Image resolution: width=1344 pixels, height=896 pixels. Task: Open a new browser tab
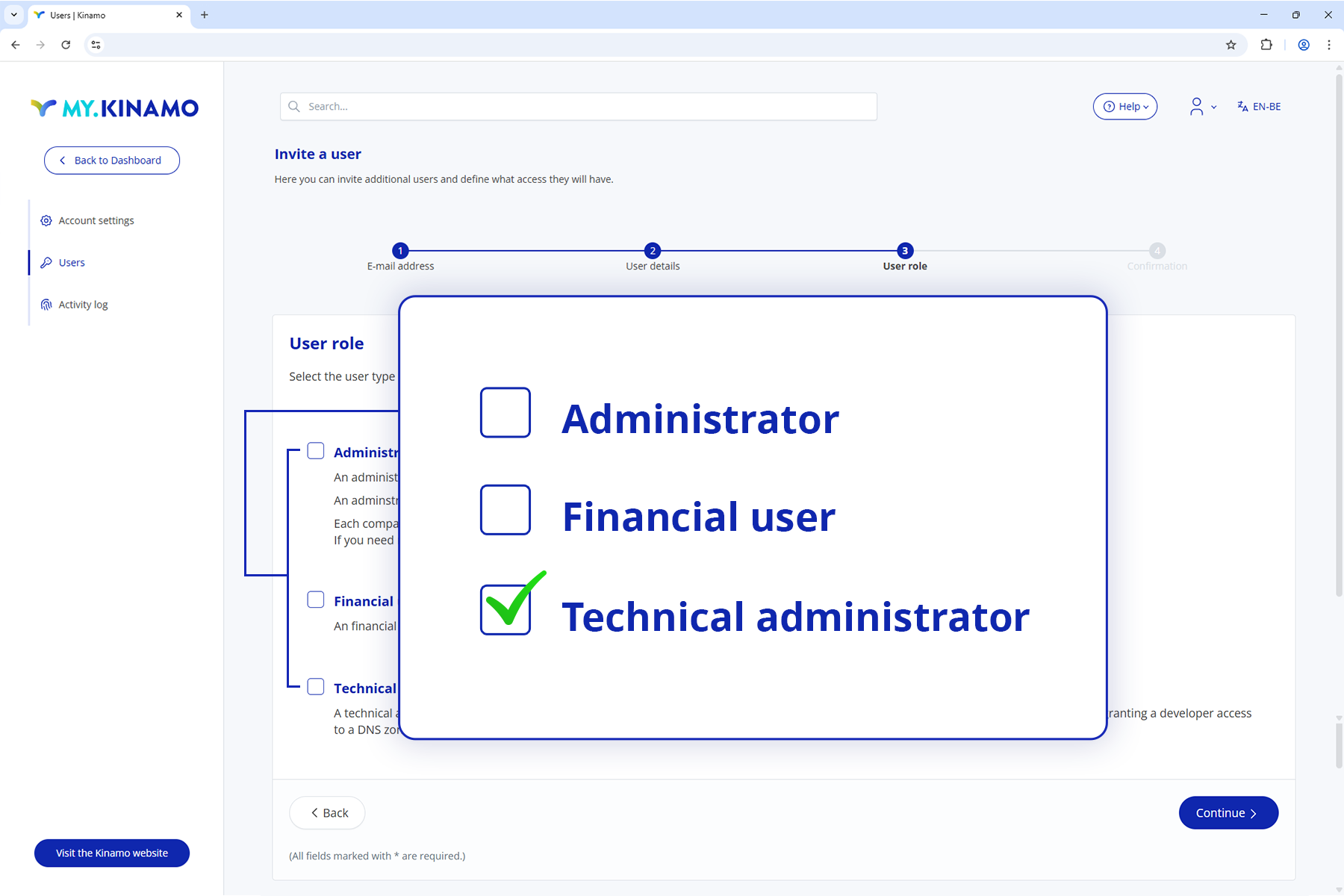[x=205, y=15]
